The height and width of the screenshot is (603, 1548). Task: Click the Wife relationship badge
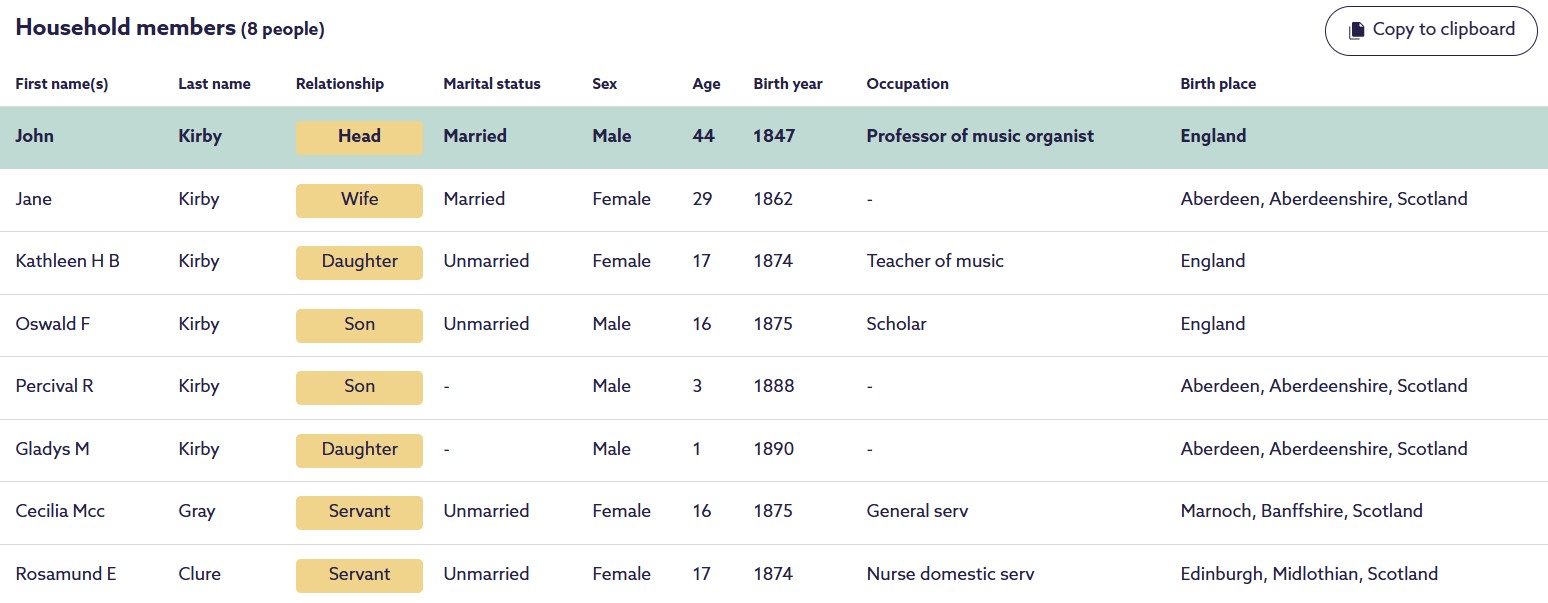(x=359, y=199)
